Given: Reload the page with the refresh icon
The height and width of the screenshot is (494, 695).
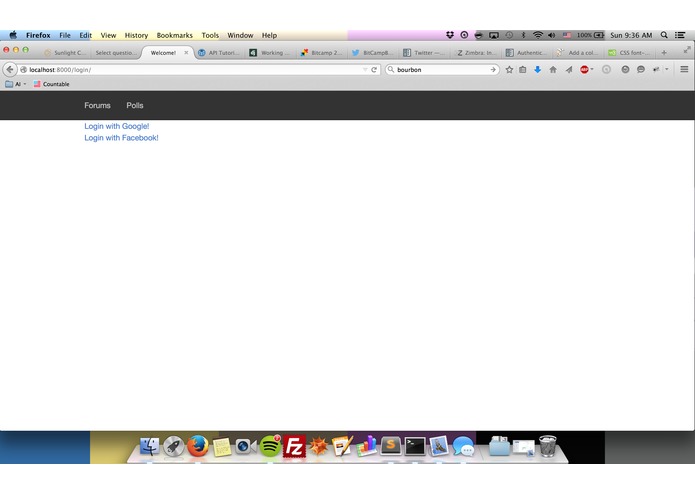Looking at the screenshot, I should [x=374, y=70].
